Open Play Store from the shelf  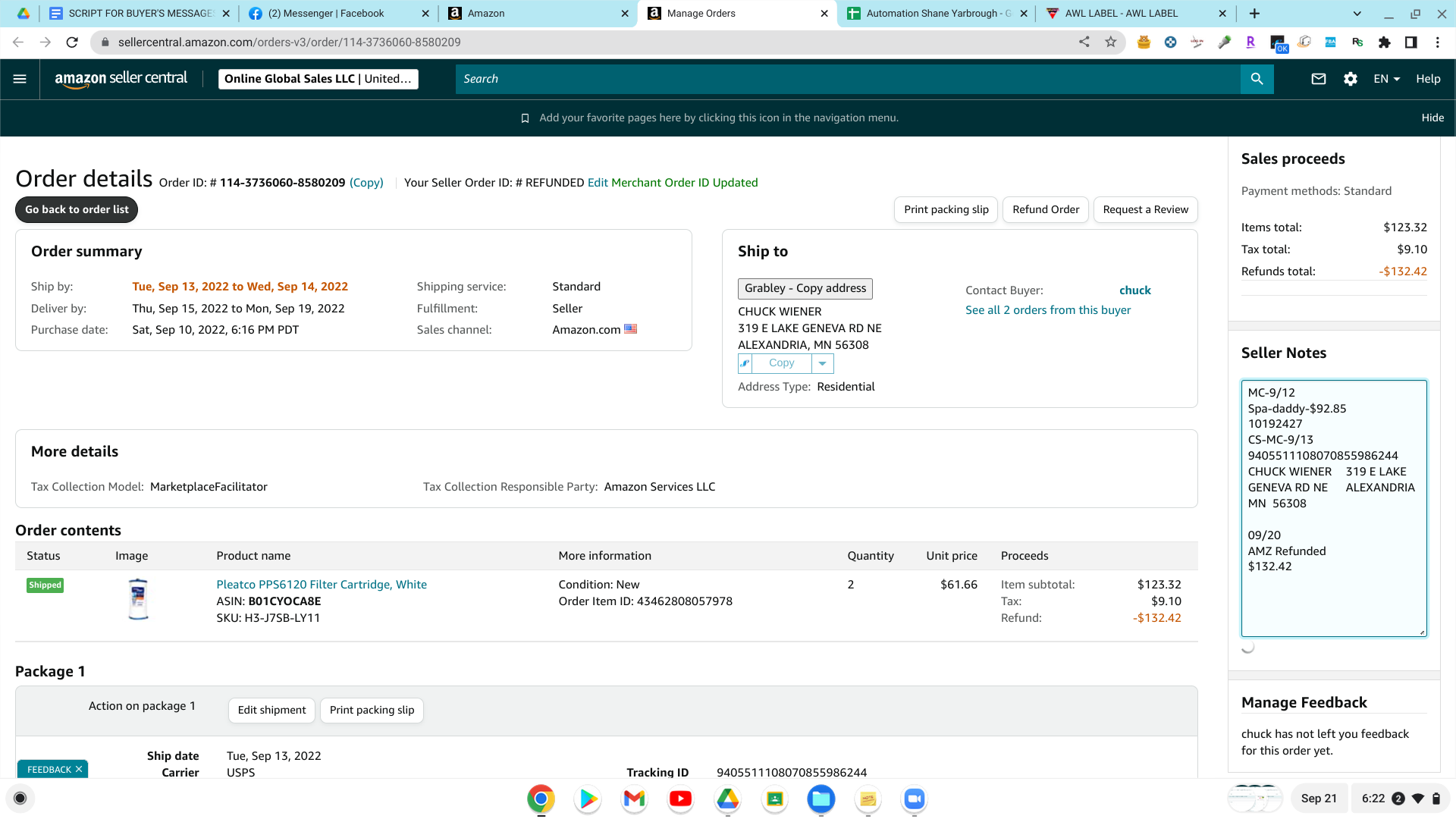(588, 799)
